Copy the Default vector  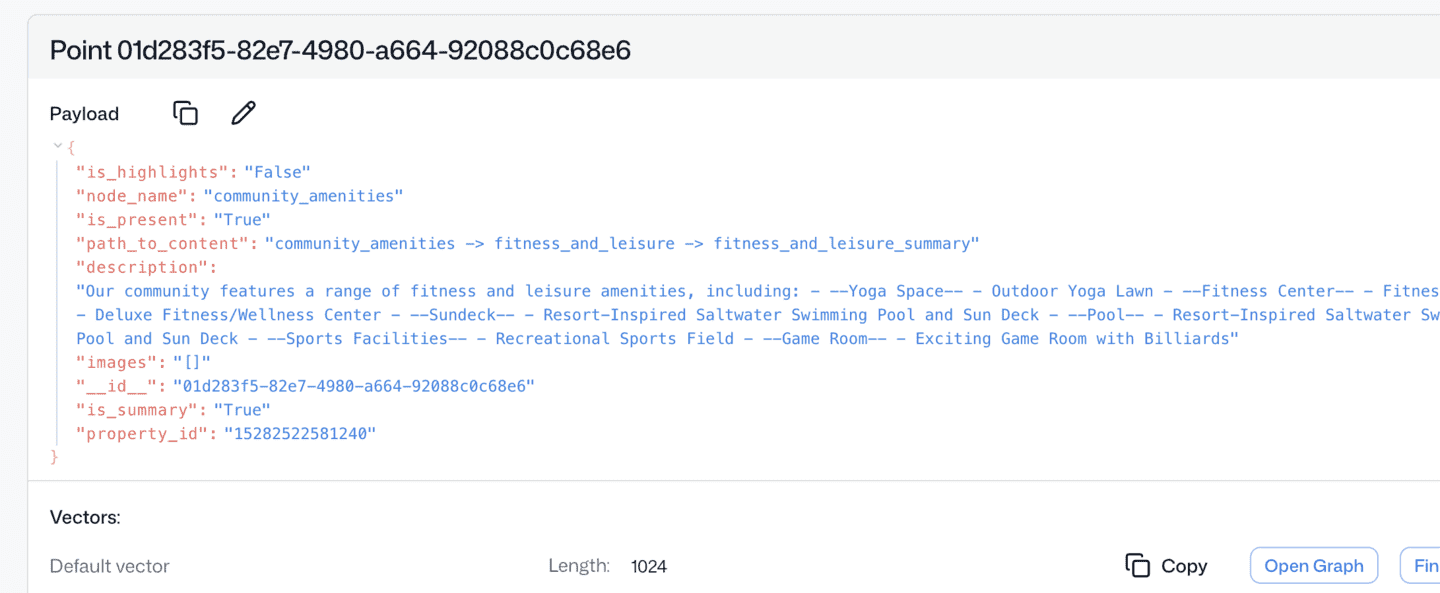[x=1166, y=566]
